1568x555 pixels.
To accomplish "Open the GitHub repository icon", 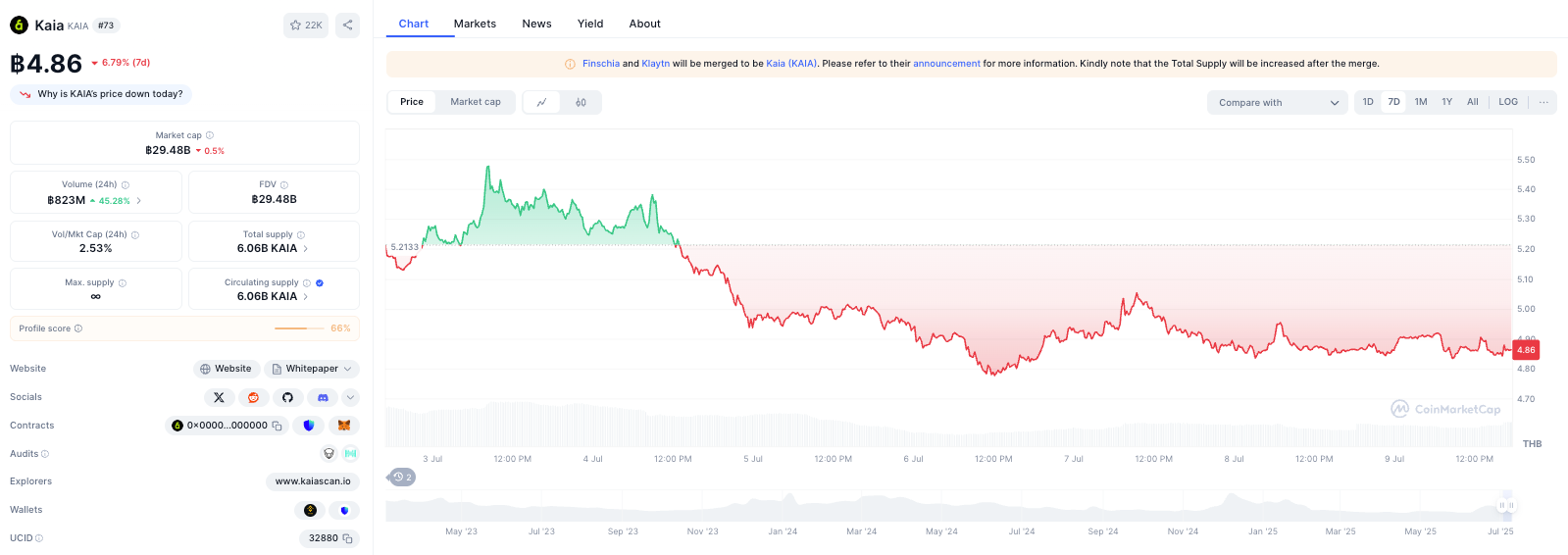I will [287, 397].
